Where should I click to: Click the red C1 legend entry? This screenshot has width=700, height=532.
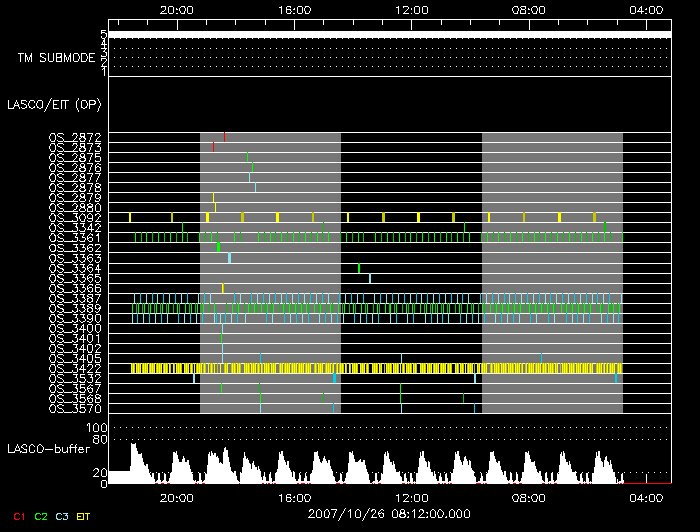click(18, 516)
